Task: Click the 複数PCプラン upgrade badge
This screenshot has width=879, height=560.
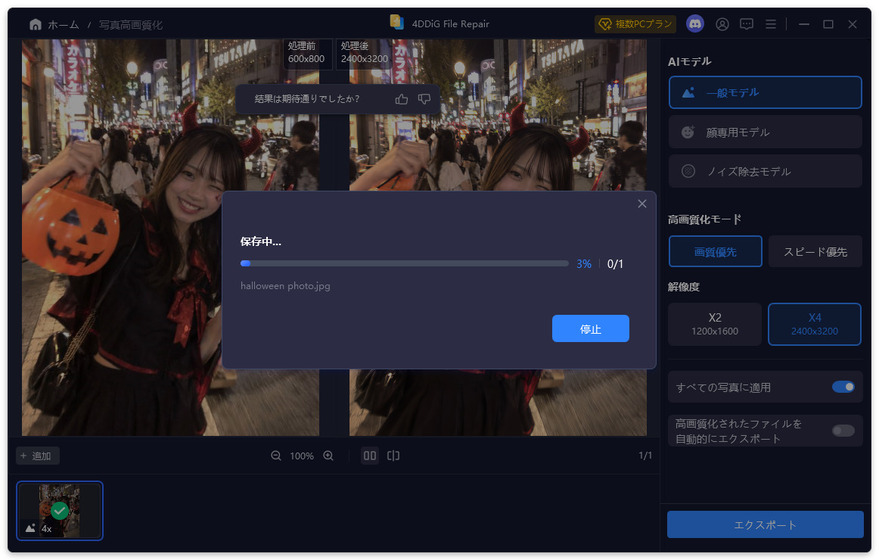Action: (x=635, y=24)
